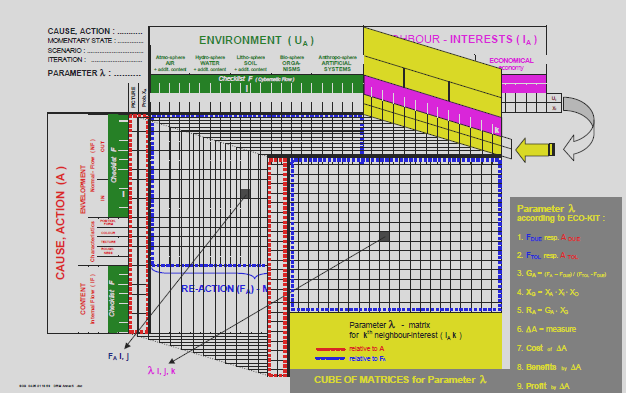Click the curved white return arrow
This screenshot has height=393, width=626.
[x=580, y=127]
